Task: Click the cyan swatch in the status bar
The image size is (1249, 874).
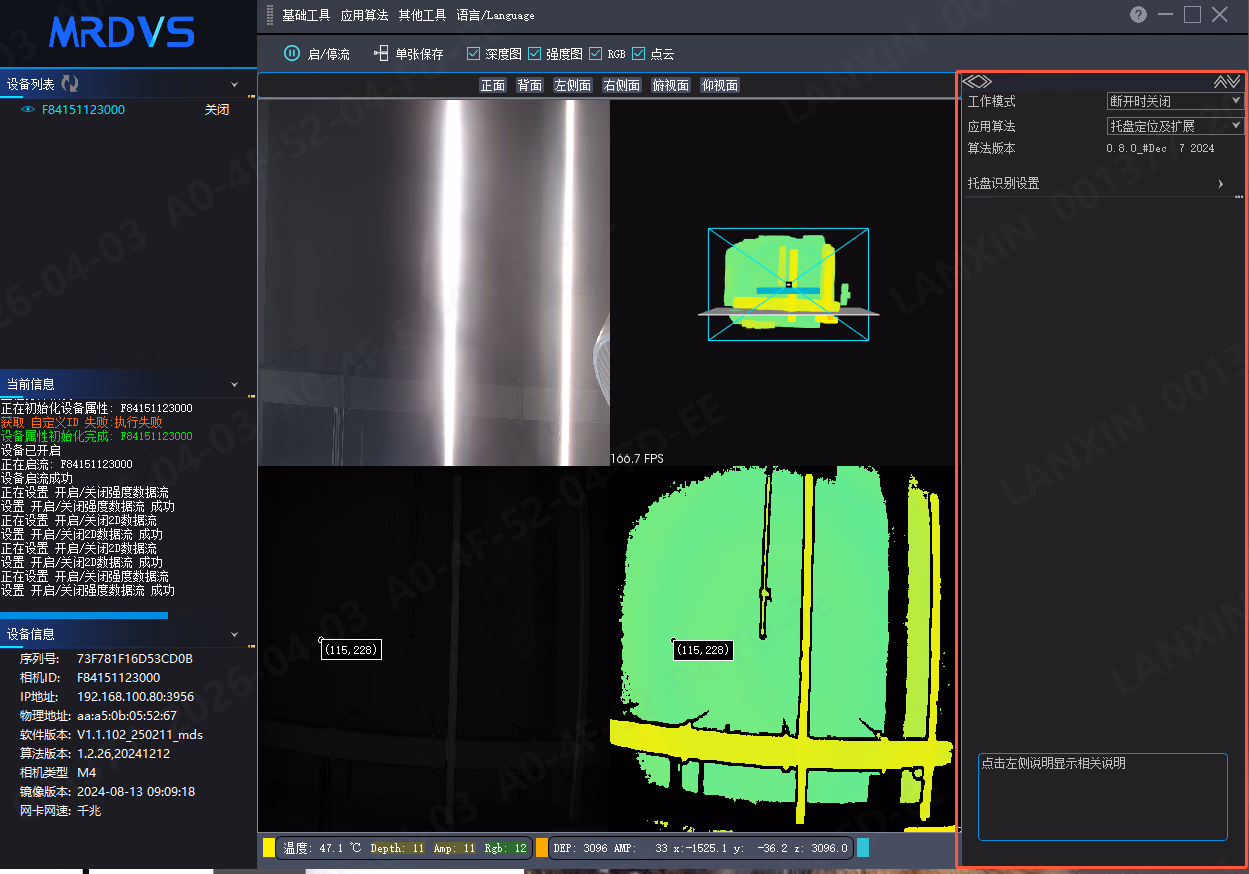Action: coord(863,848)
